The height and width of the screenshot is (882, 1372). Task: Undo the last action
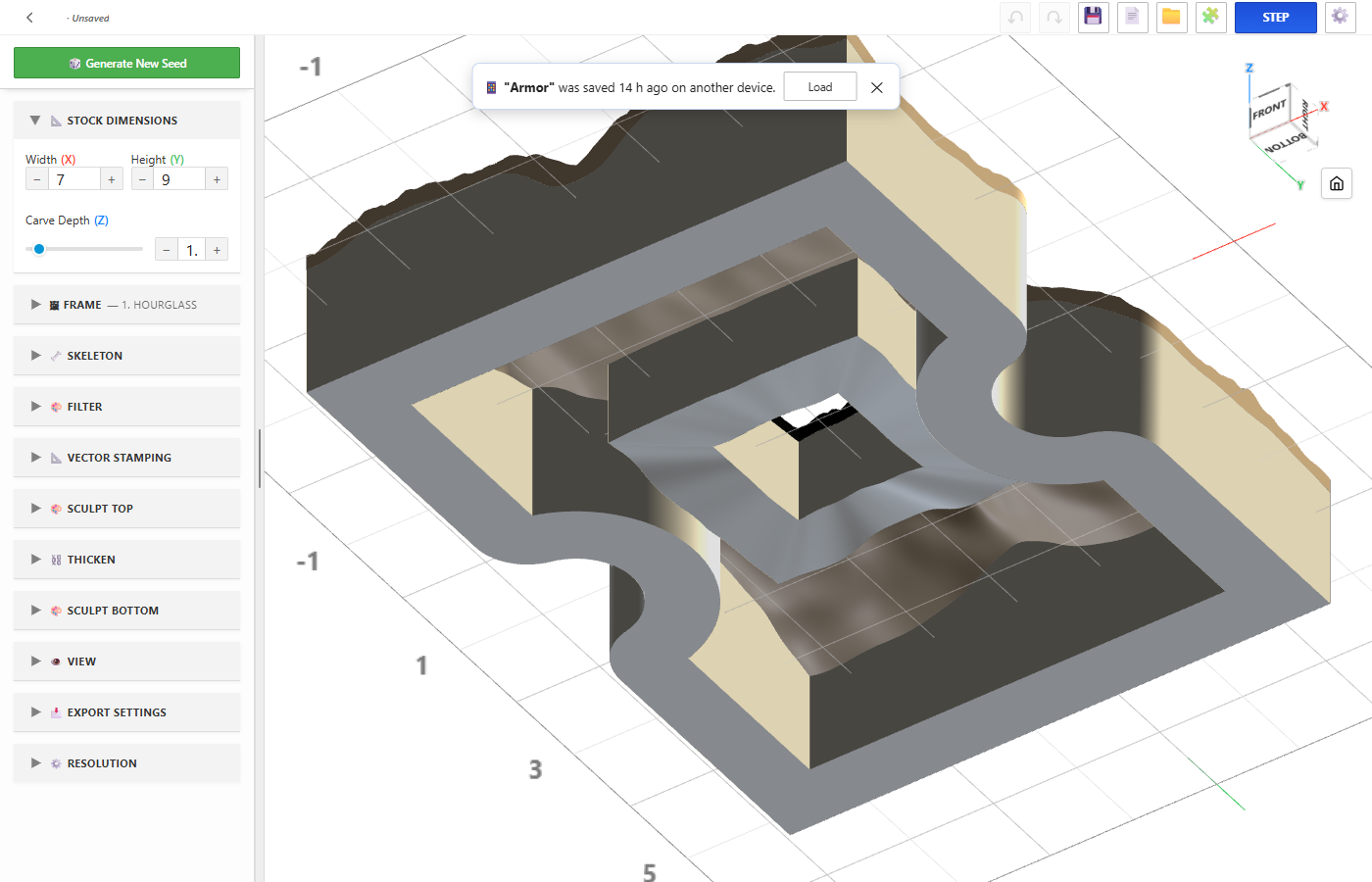pyautogui.click(x=1015, y=18)
